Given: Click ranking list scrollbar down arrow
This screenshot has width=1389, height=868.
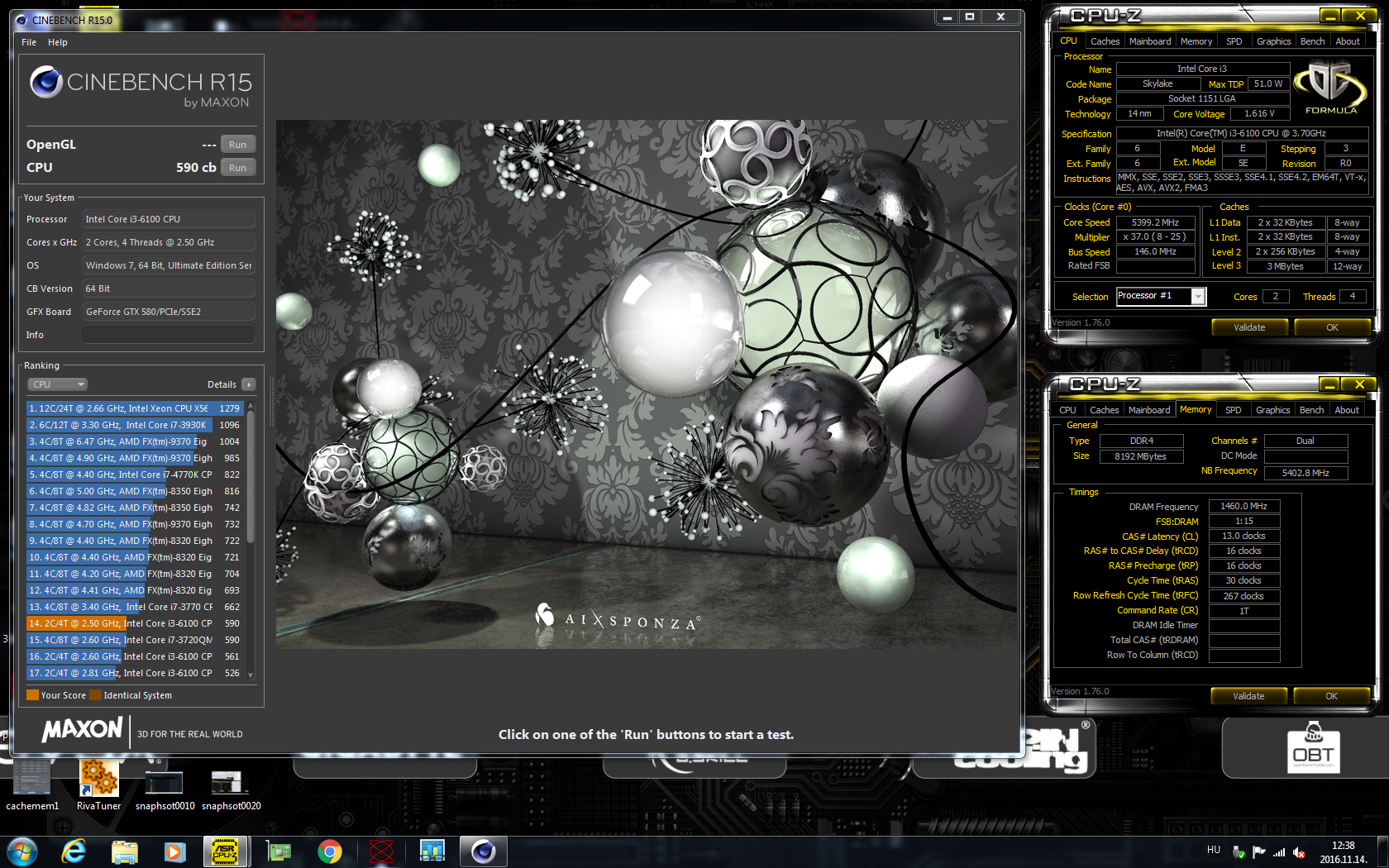Looking at the screenshot, I should point(251,675).
